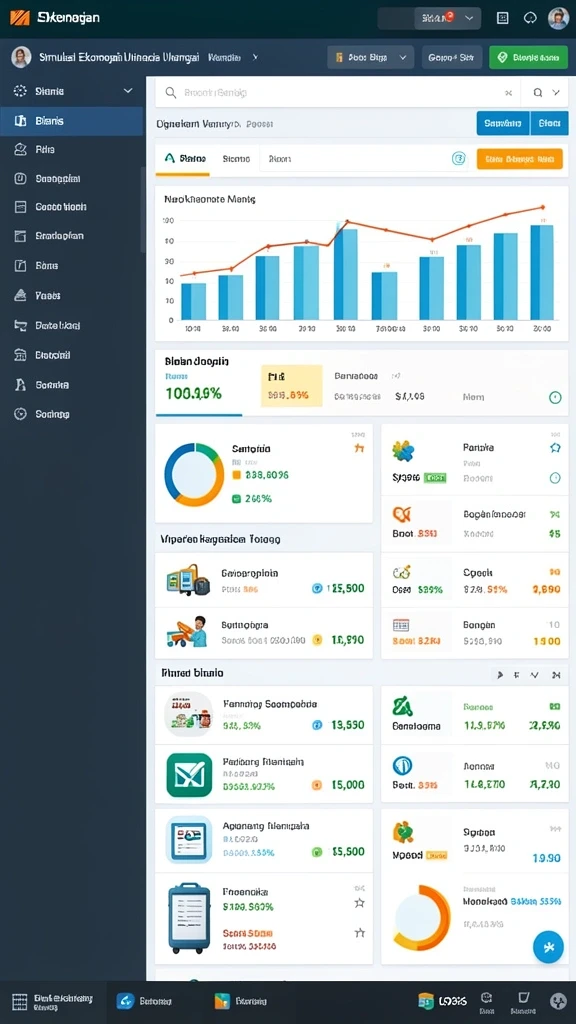The height and width of the screenshot is (1024, 576).
Task: Click the magnifier icon in the search field
Action: pyautogui.click(x=171, y=93)
